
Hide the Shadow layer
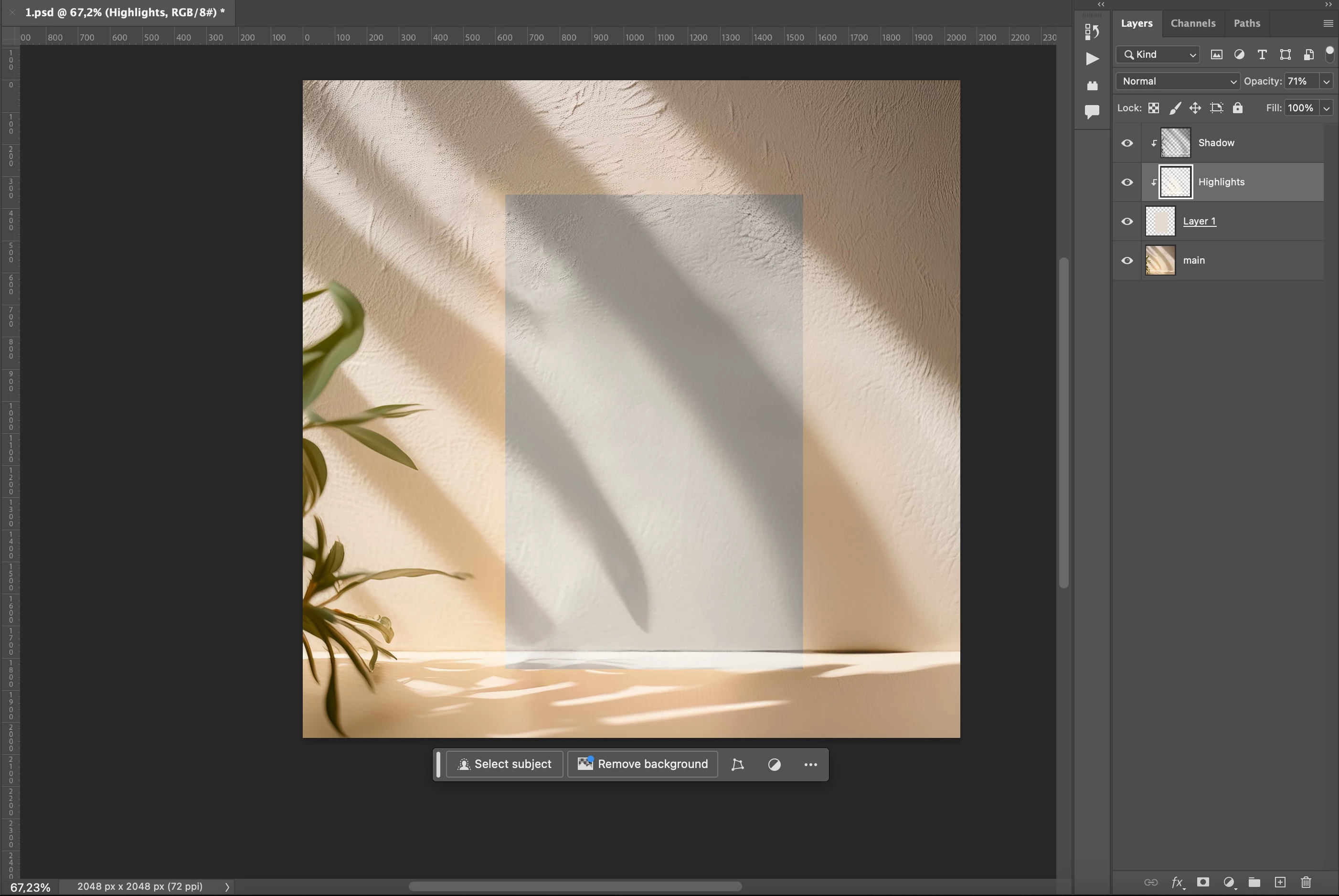1126,143
